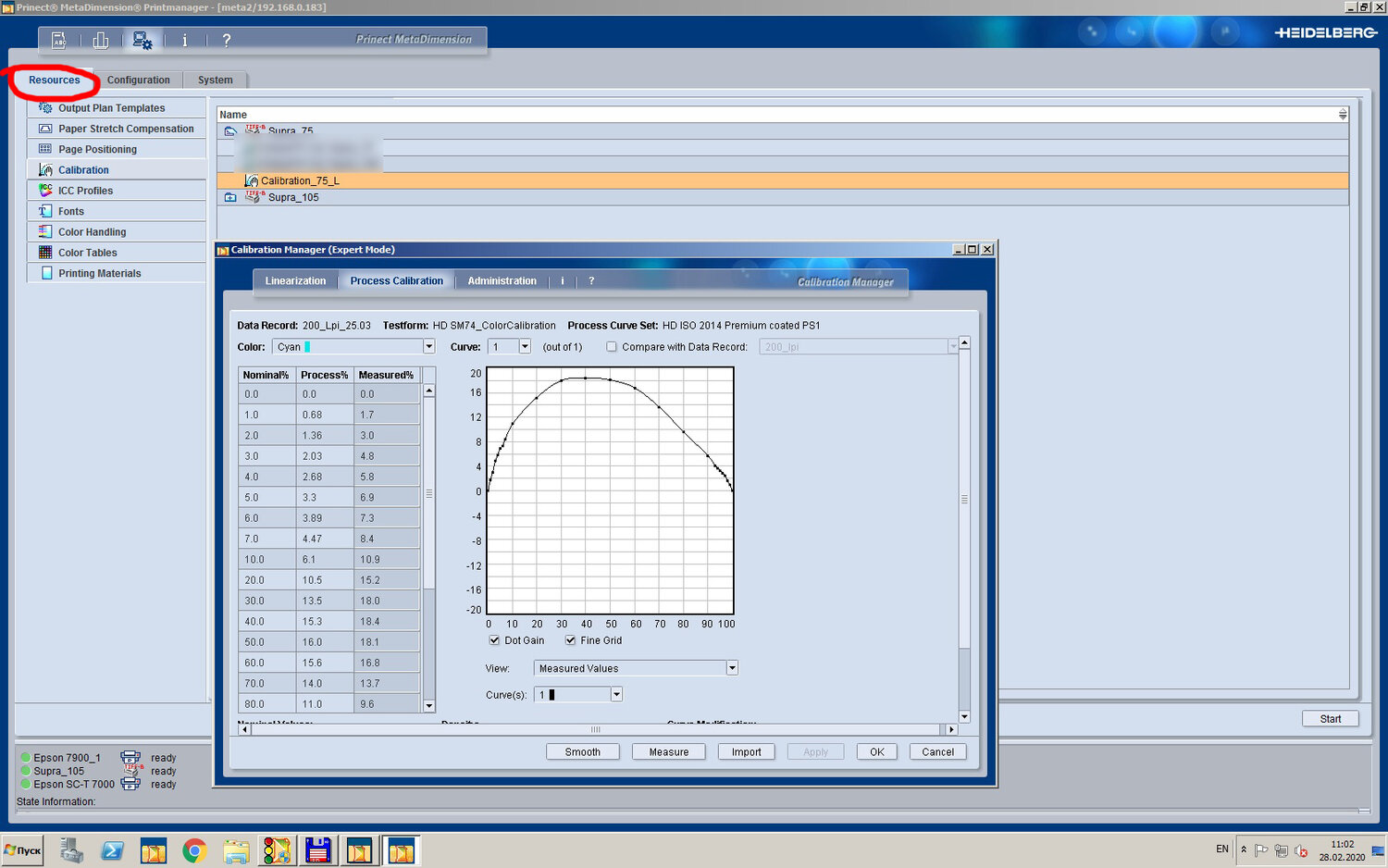The height and width of the screenshot is (868, 1388).
Task: Collapse the Supra_75 folder
Action: point(230,131)
